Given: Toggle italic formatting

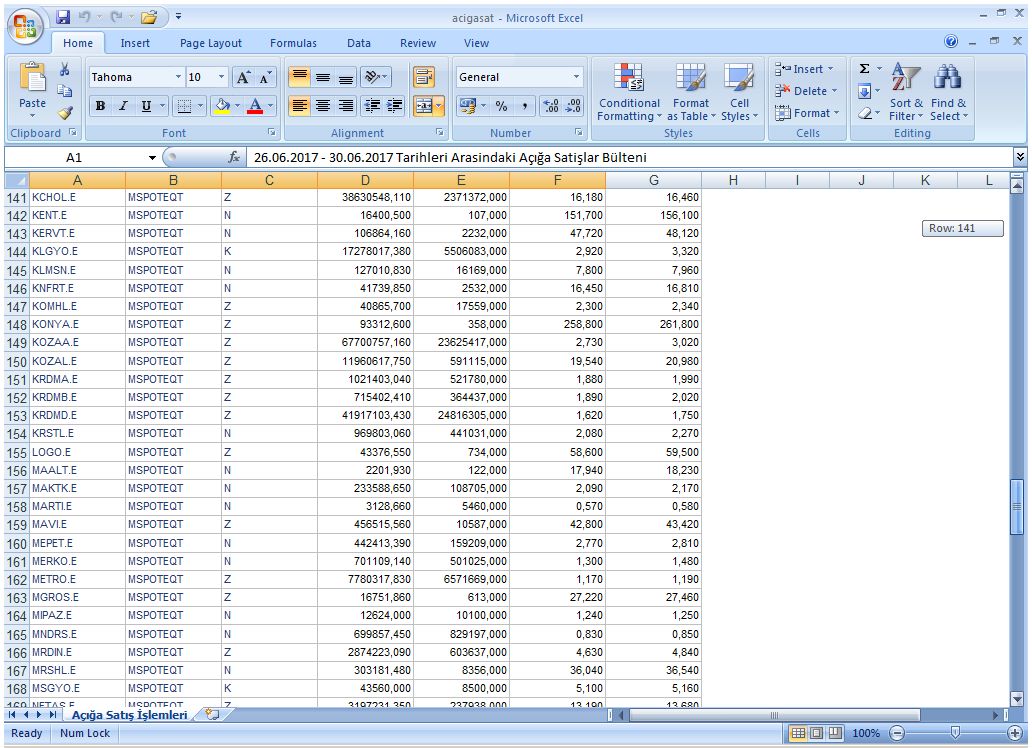Looking at the screenshot, I should (x=123, y=105).
